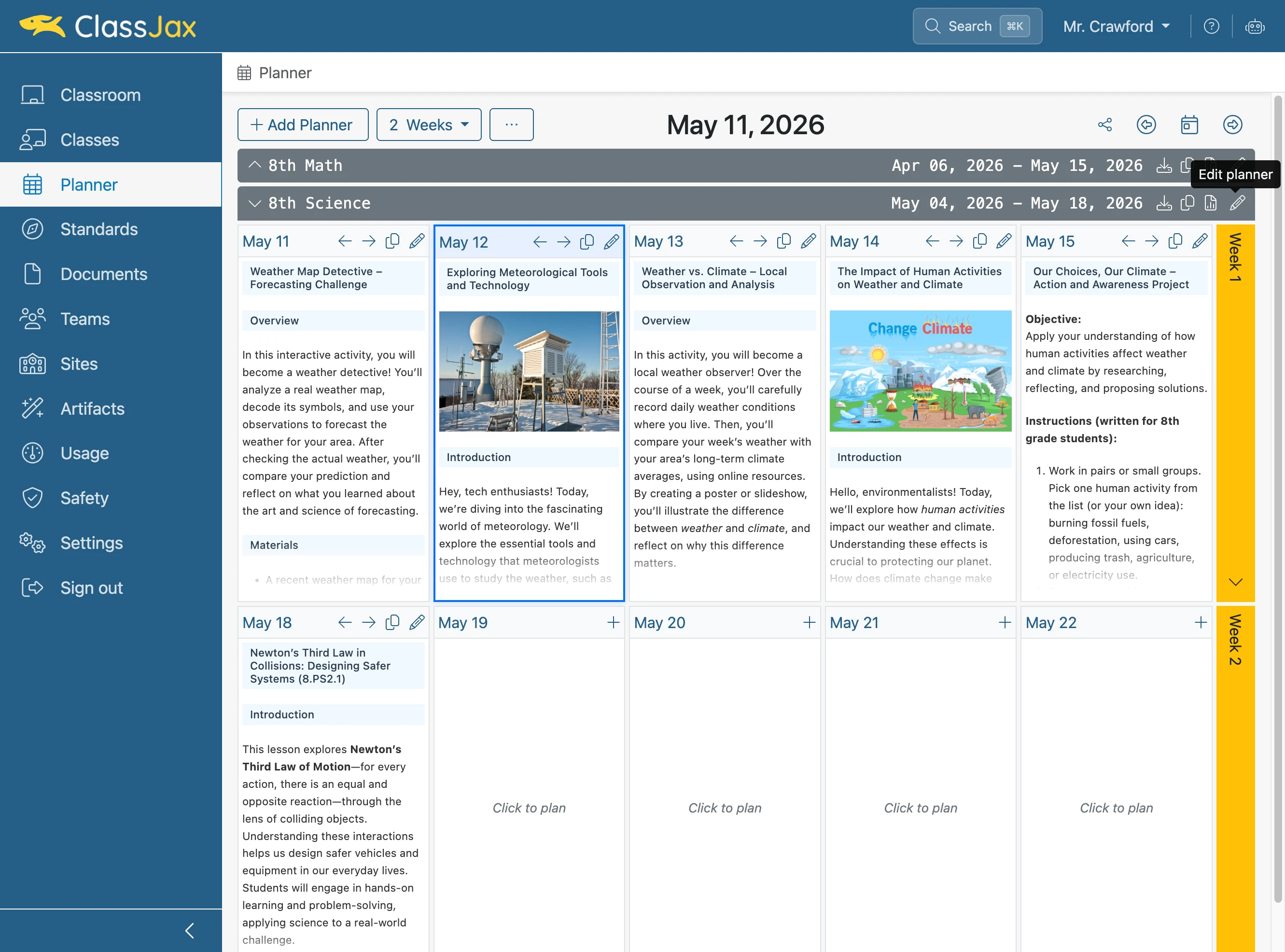Click 'Click to plan' under May 22
The height and width of the screenshot is (952, 1285).
click(x=1116, y=808)
